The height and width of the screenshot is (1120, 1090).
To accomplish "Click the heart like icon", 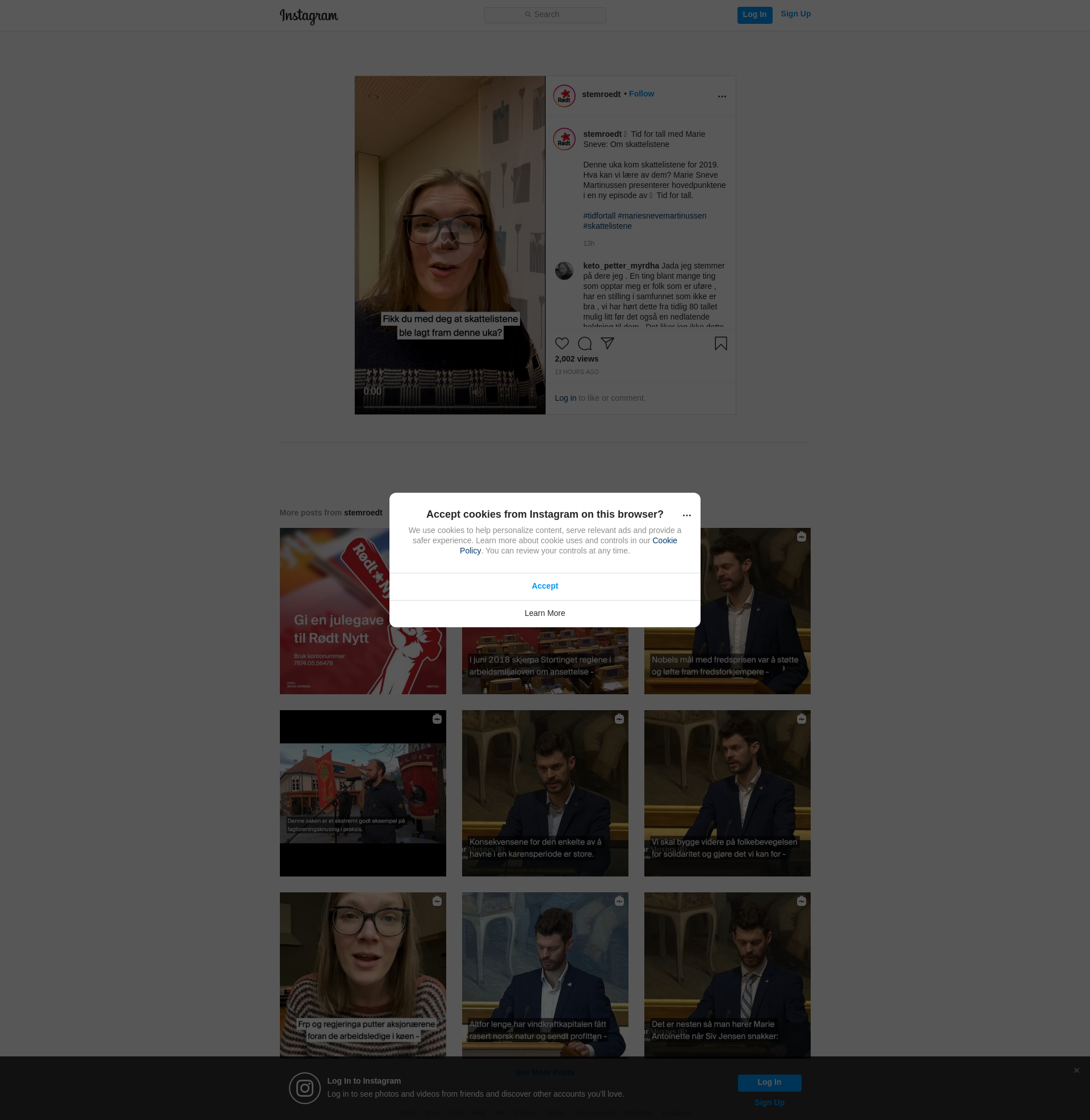I will click(x=561, y=343).
